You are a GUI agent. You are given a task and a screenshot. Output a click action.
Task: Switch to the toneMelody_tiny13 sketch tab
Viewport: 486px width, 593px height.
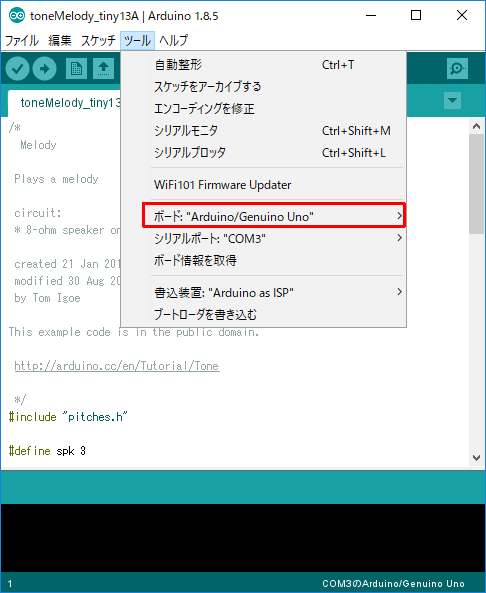click(64, 103)
